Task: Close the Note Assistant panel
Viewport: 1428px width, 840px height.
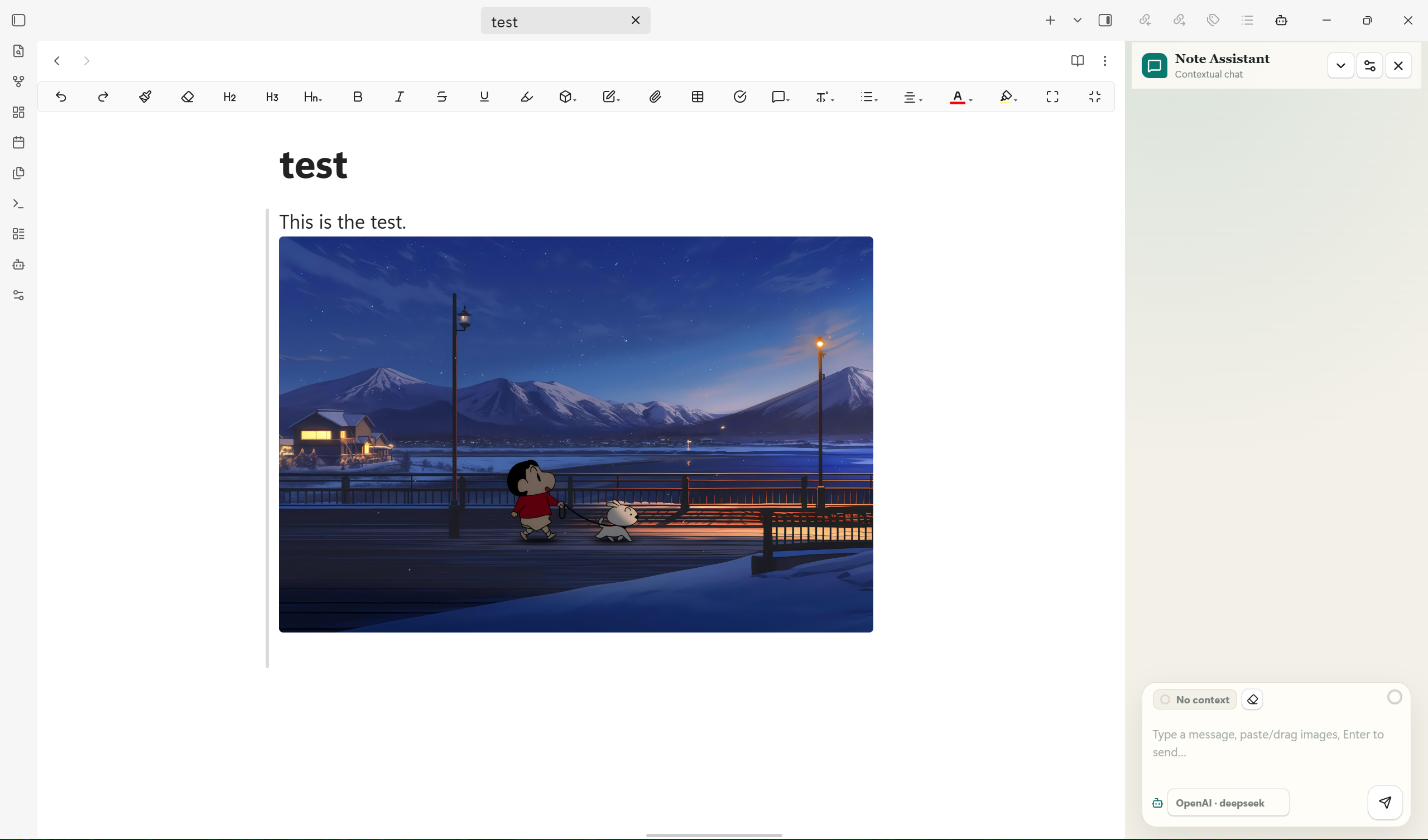Action: tap(1398, 66)
